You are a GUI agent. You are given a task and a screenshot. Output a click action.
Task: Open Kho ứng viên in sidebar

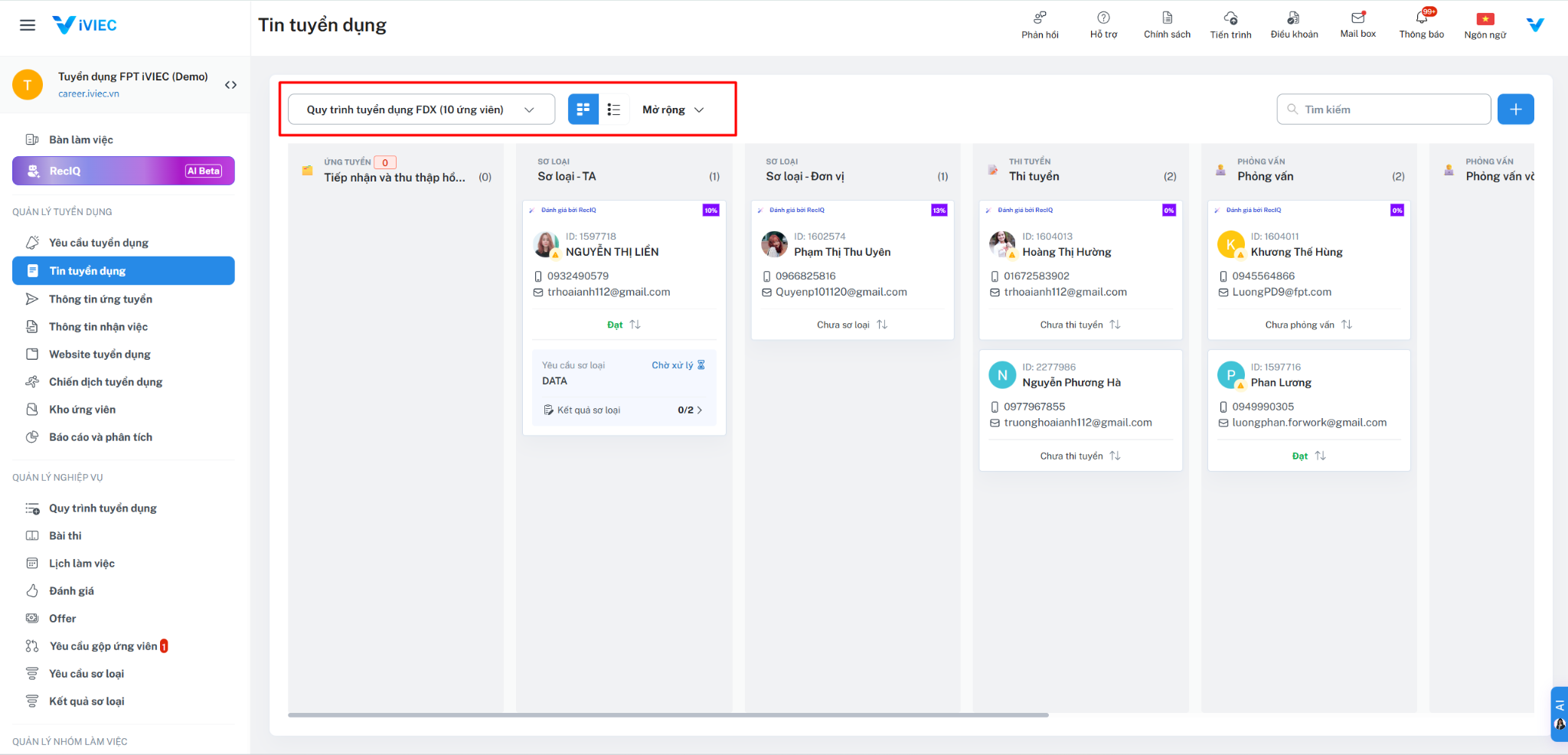[82, 410]
